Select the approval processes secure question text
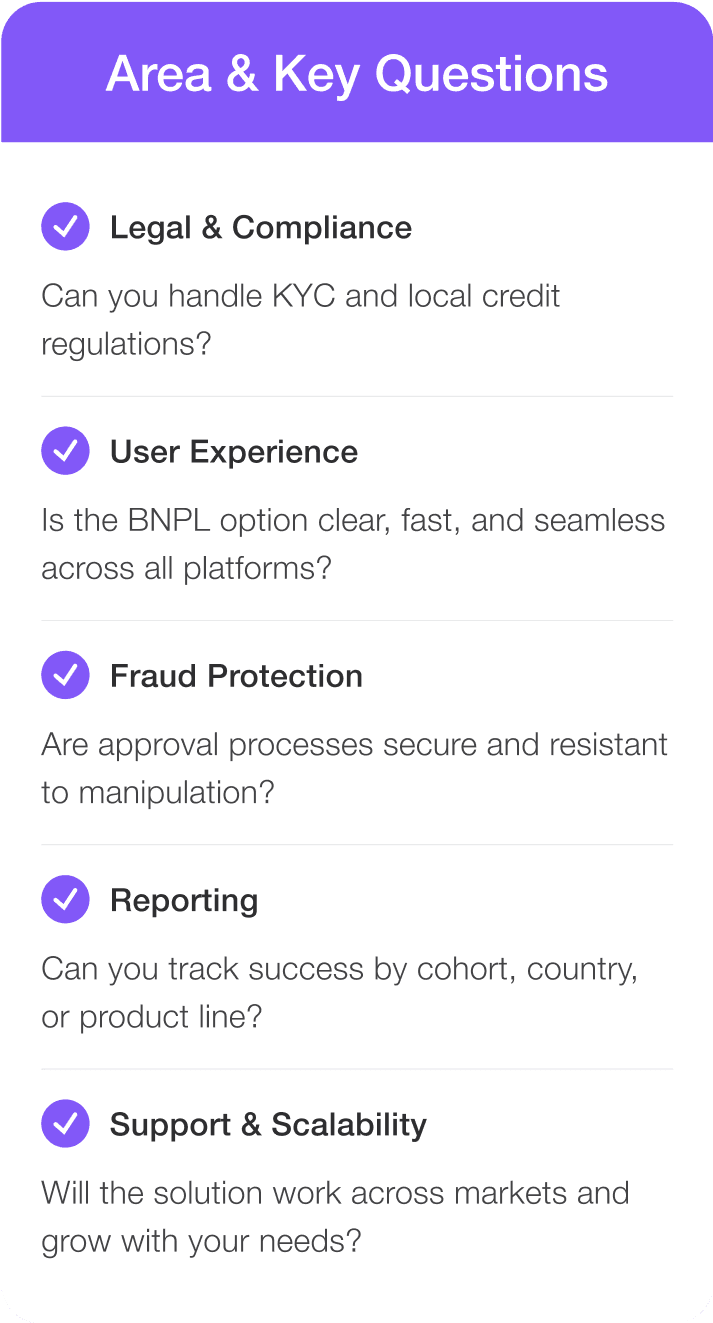Viewport: 713px width, 1323px height. pyautogui.click(x=354, y=768)
